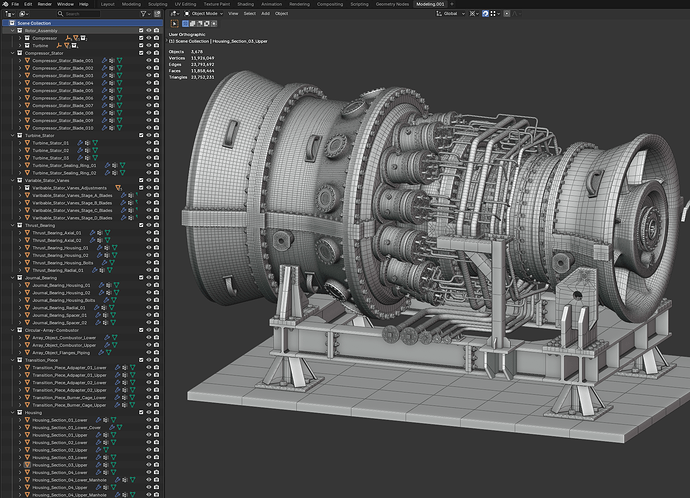690x498 pixels.
Task: Hide Compressor_Stator_Blade_001 with its eye icon
Action: [149, 60]
